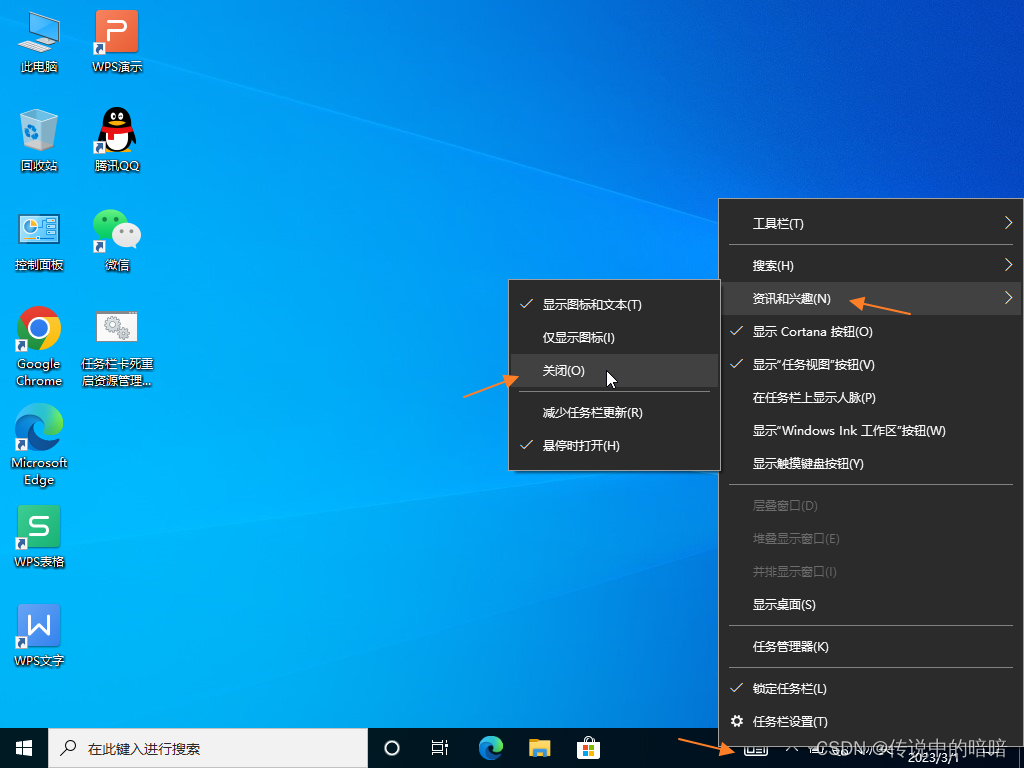This screenshot has height=768, width=1024.
Task: Click the taskbar search input box
Action: (x=210, y=748)
